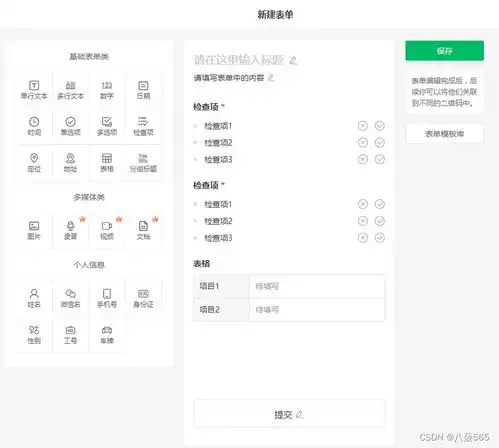Add a 分组标题 group heading
The height and width of the screenshot is (448, 499).
(143, 163)
